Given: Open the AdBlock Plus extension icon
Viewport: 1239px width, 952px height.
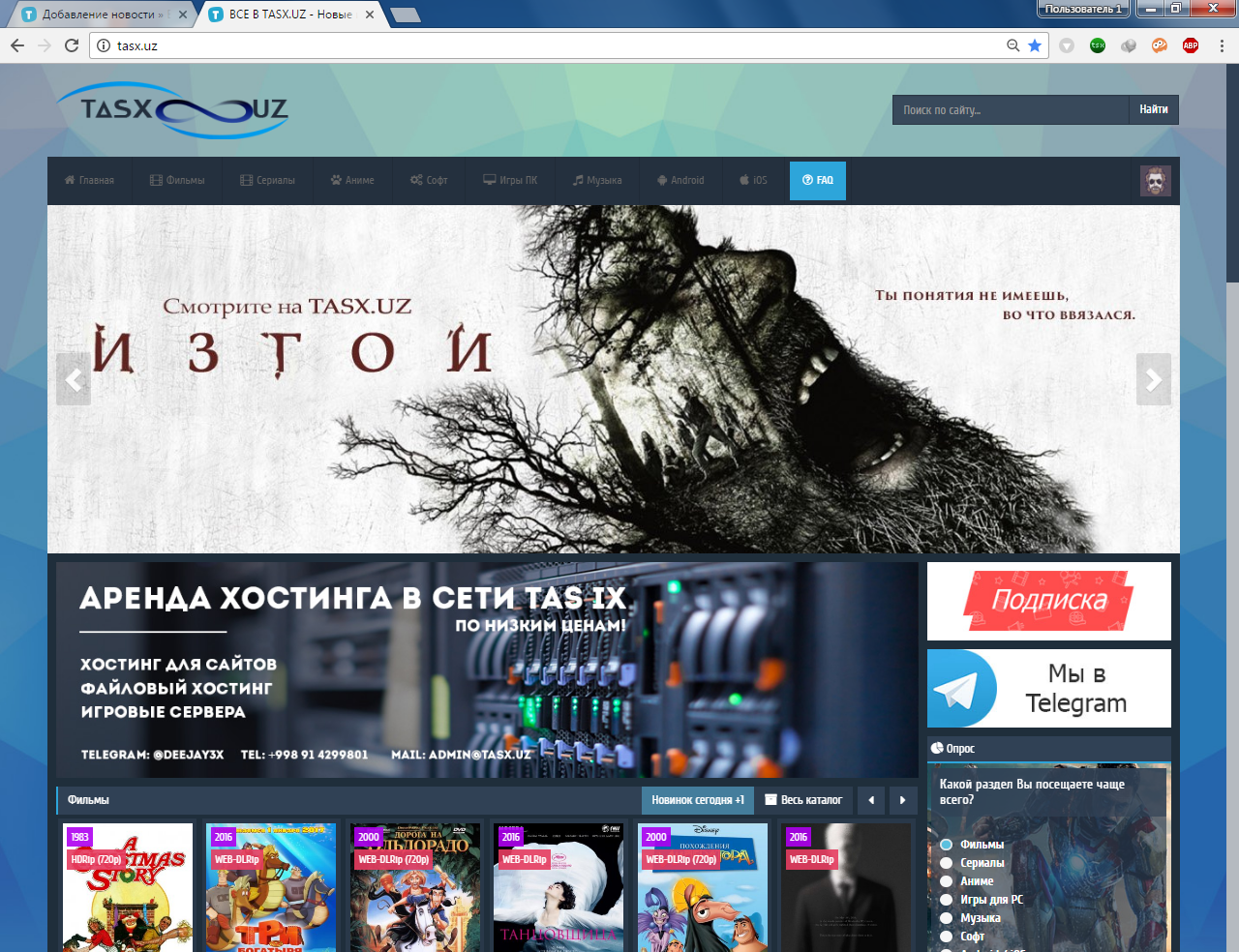Looking at the screenshot, I should click(x=1191, y=45).
